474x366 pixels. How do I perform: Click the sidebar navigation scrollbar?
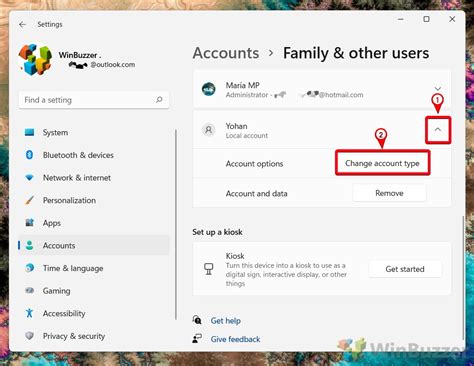click(176, 225)
